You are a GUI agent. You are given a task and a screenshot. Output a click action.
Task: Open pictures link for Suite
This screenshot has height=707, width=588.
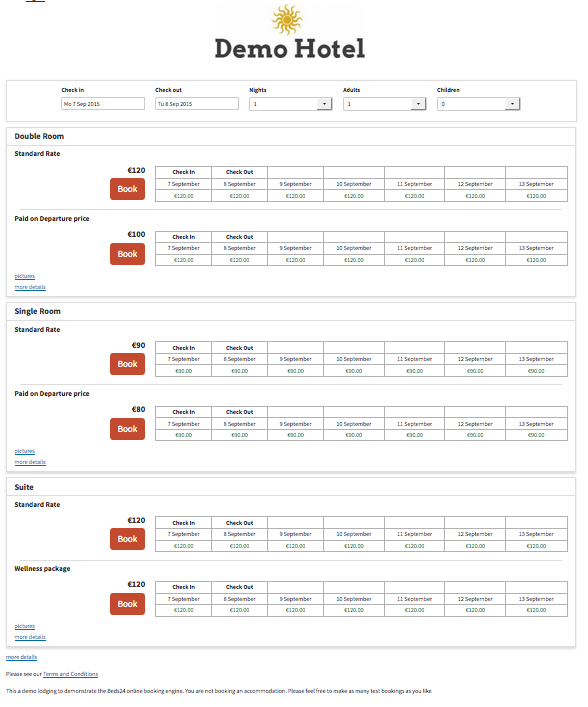24,626
